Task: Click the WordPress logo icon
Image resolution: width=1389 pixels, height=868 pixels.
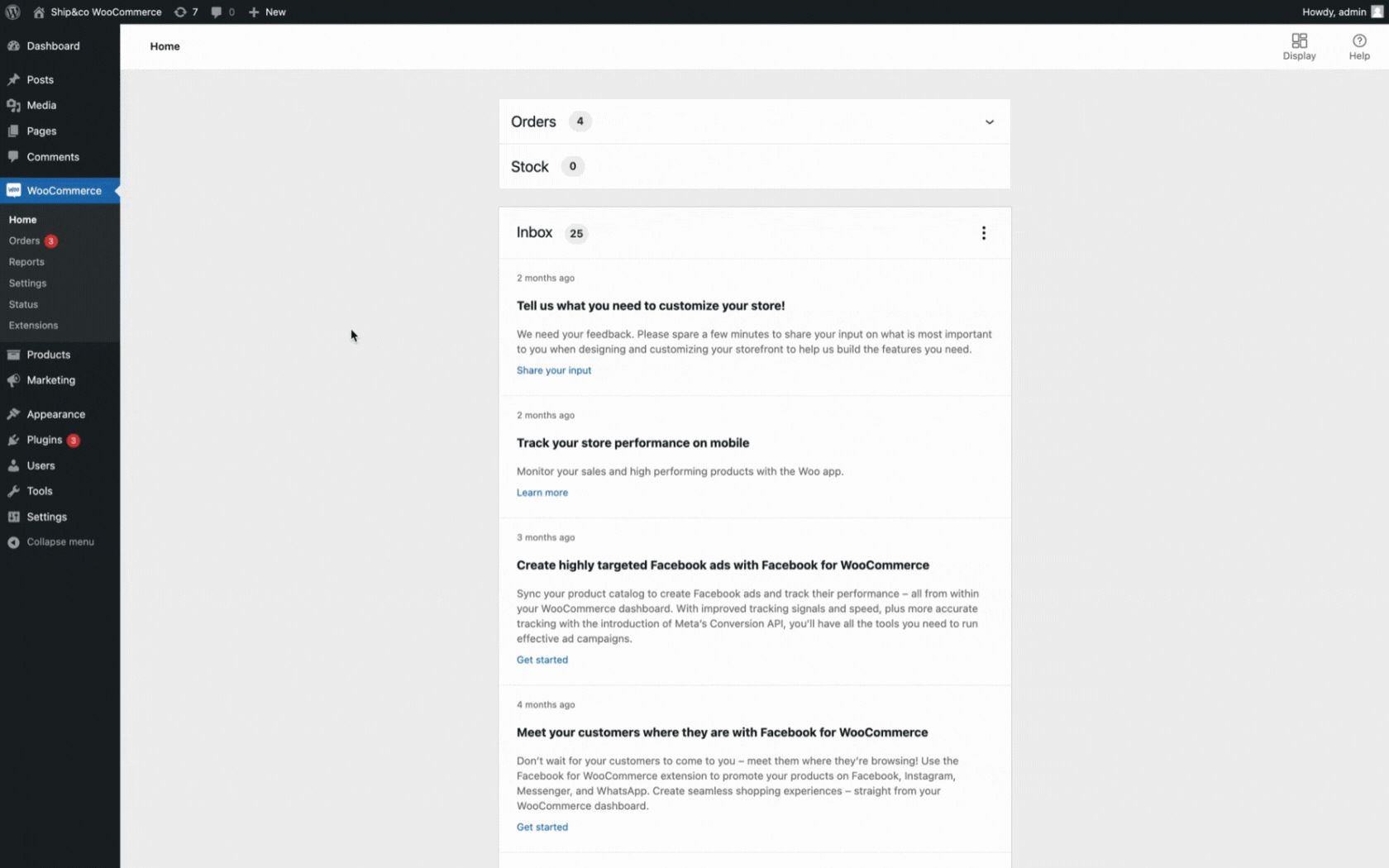Action: (x=13, y=12)
